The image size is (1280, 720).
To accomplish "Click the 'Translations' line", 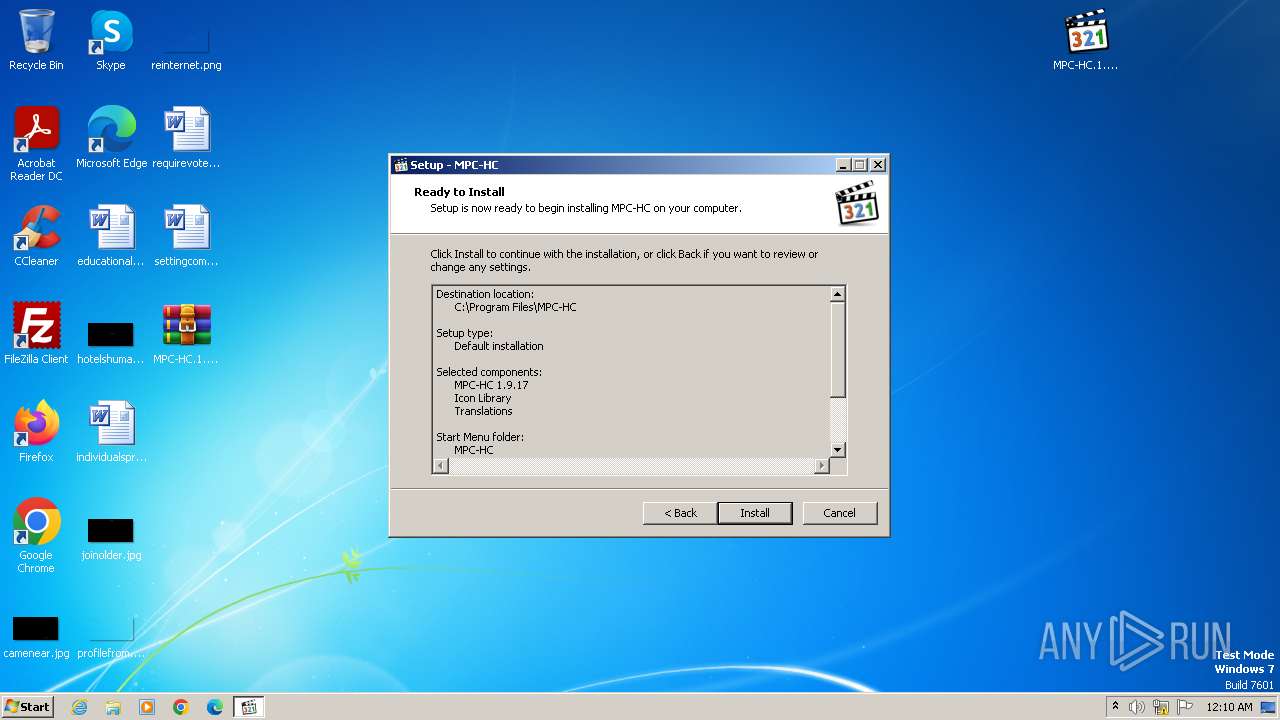I will 483,411.
